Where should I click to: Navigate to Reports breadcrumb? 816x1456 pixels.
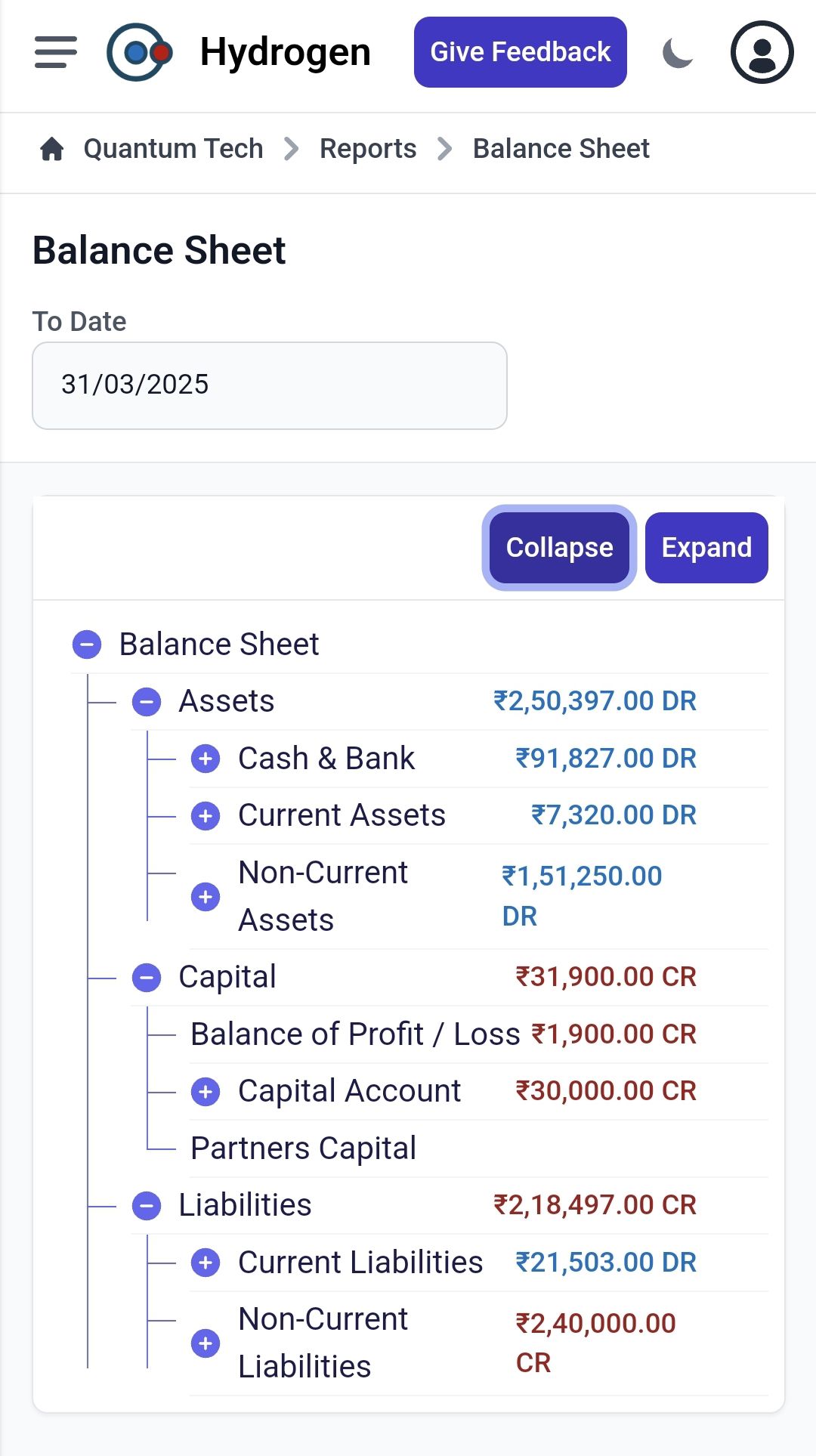point(368,149)
